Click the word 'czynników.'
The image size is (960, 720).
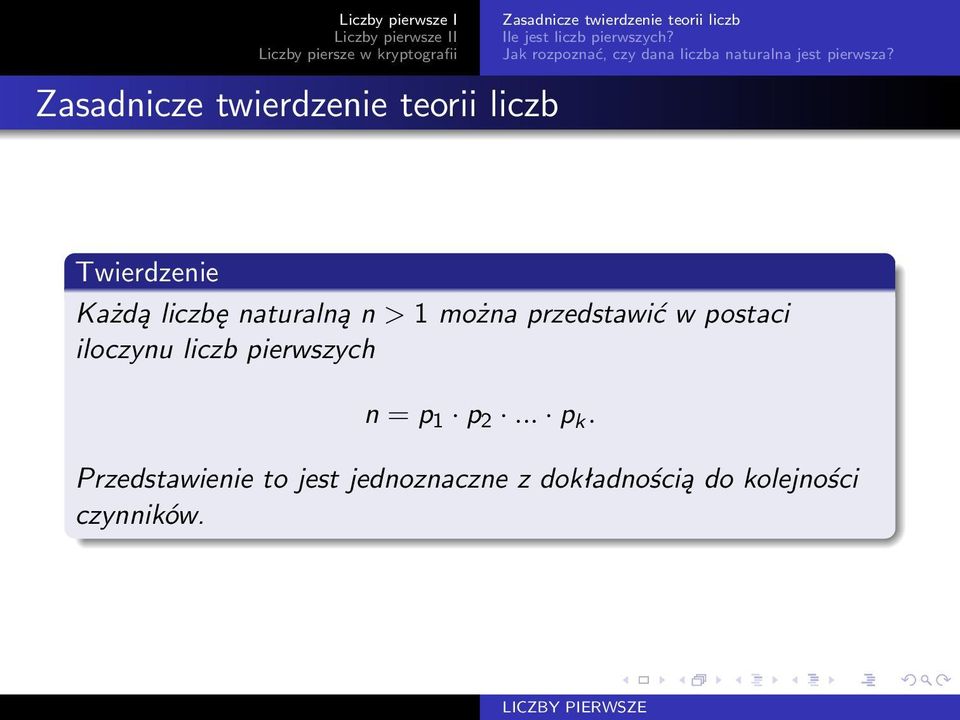[x=140, y=515]
